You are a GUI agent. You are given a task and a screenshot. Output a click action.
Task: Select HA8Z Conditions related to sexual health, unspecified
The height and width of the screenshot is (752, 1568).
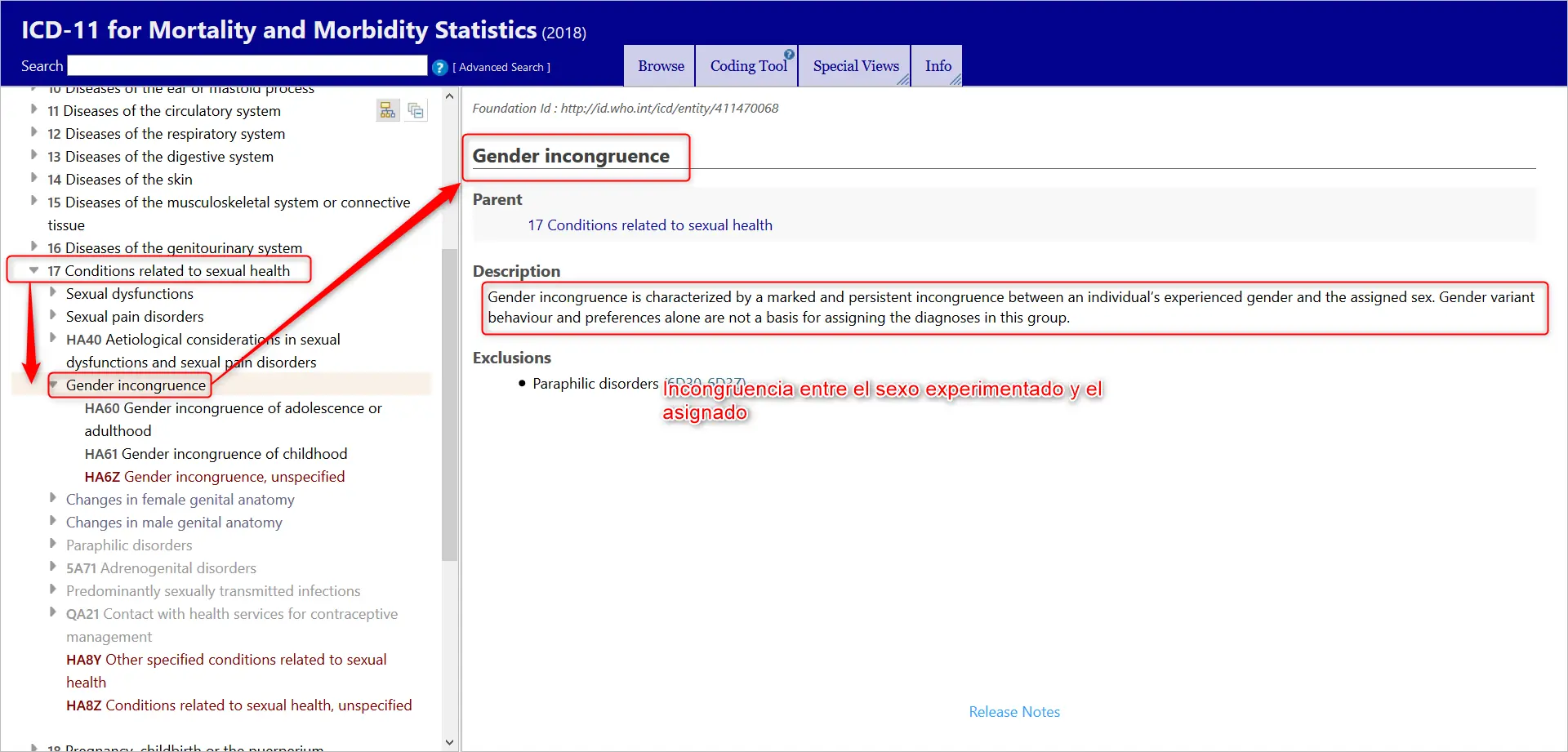pos(239,705)
